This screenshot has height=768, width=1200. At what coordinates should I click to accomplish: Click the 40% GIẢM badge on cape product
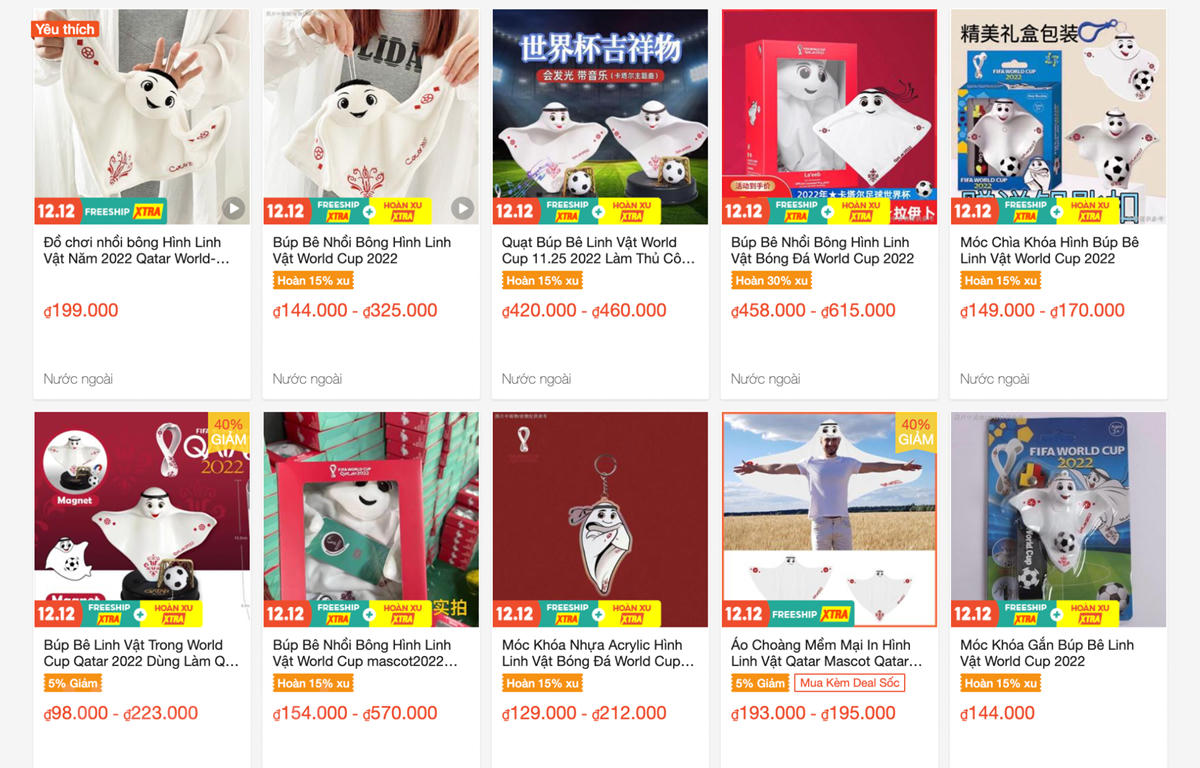916,431
